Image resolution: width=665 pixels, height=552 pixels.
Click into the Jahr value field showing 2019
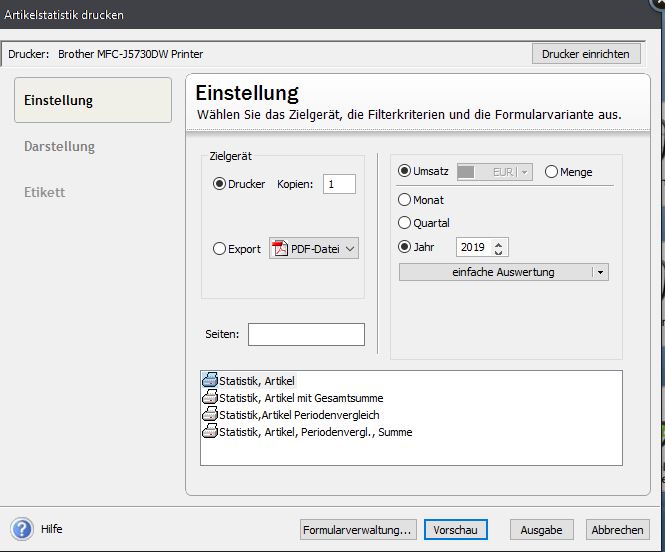pyautogui.click(x=474, y=247)
